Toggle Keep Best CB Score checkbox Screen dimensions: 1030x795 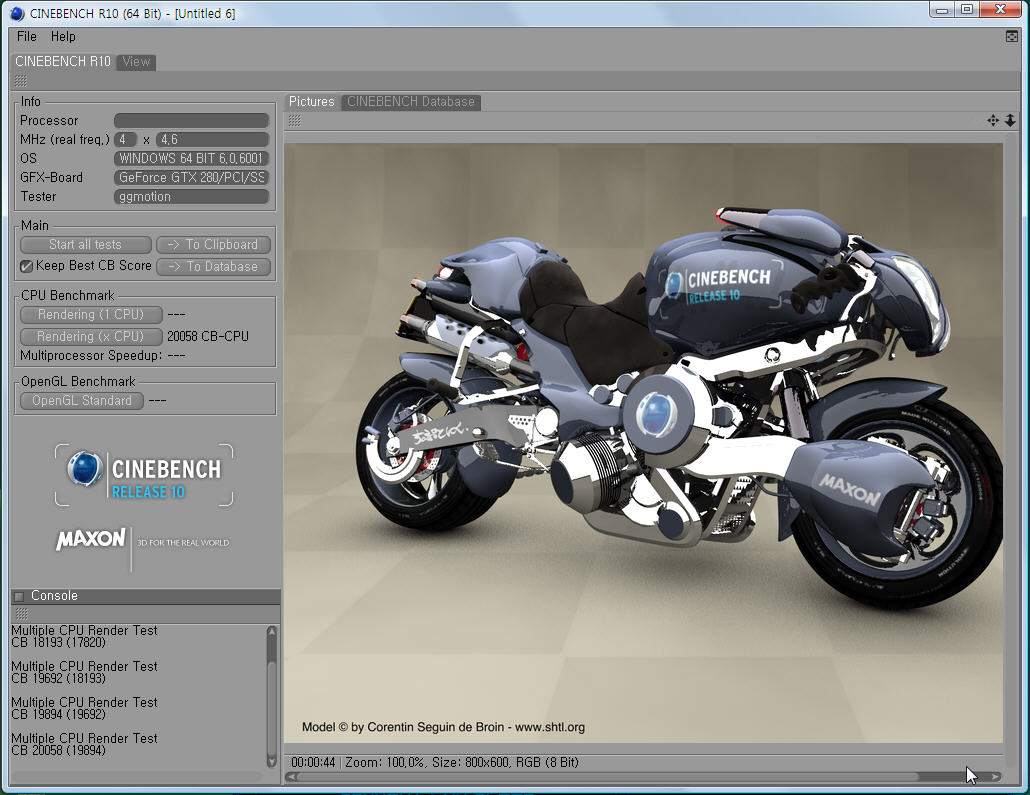26,266
